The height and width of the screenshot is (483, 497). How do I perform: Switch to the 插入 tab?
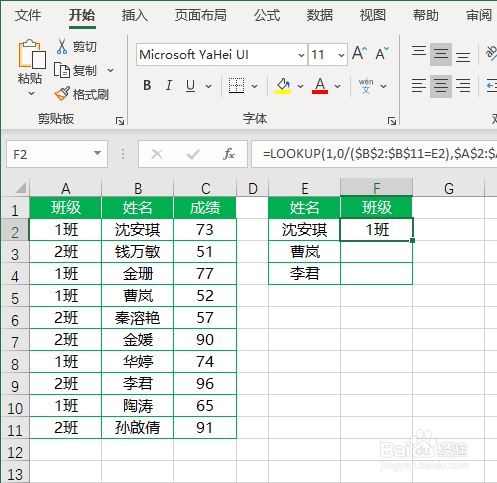point(134,15)
